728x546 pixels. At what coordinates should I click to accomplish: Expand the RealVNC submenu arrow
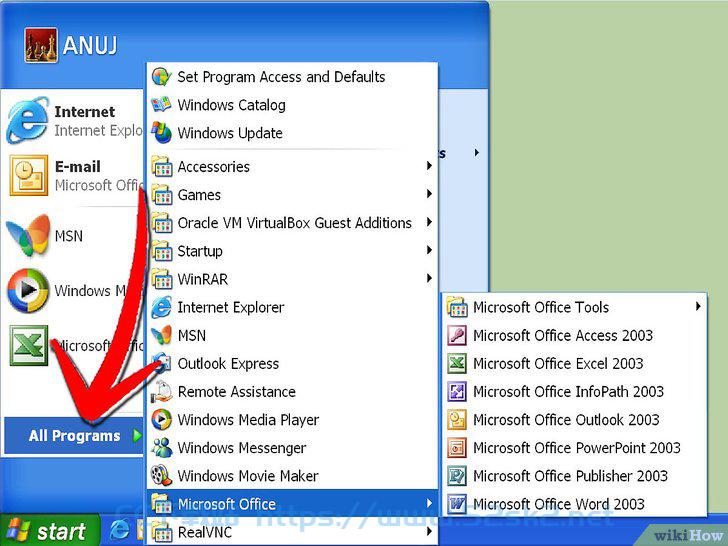429,531
